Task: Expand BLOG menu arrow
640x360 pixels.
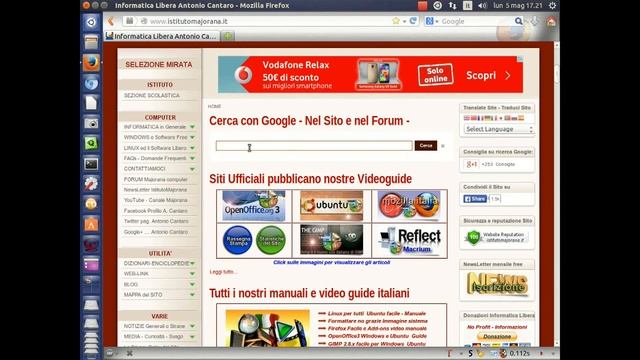Action: pyautogui.click(x=192, y=284)
